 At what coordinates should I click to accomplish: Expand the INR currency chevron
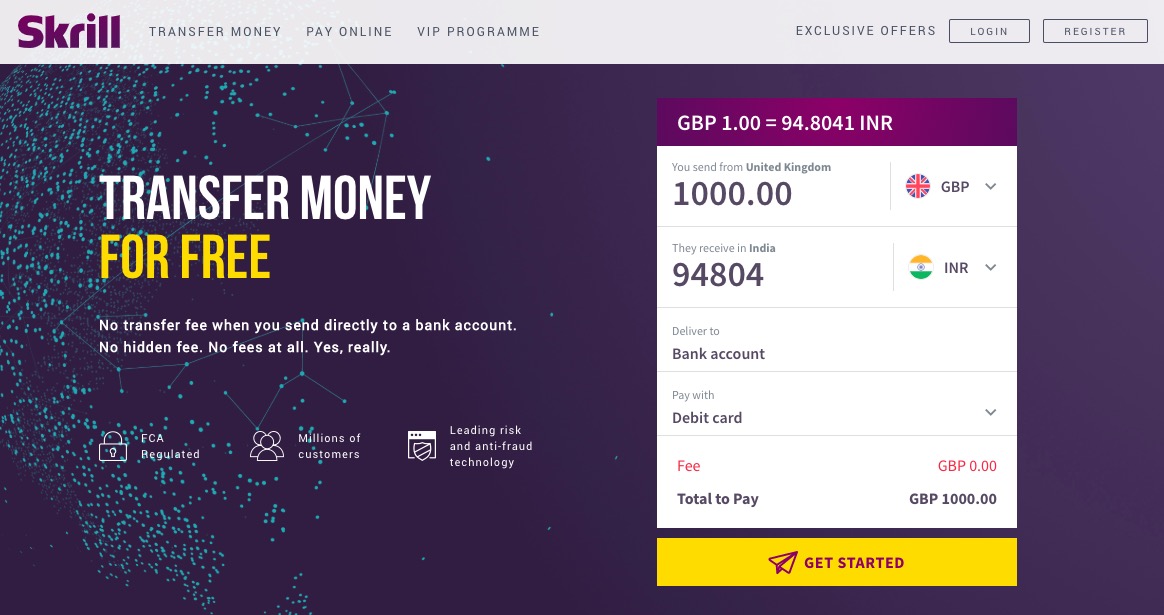point(990,267)
